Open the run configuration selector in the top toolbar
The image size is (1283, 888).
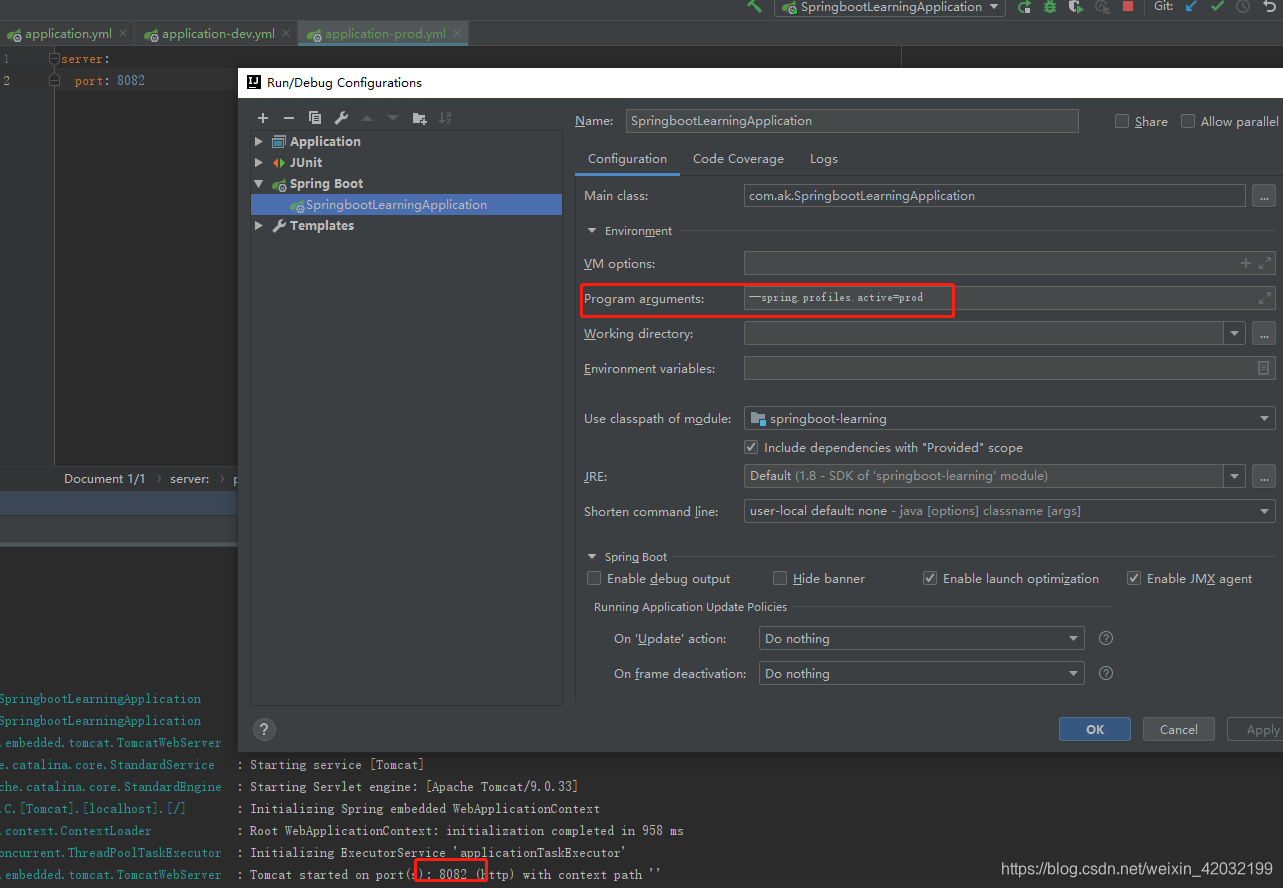point(890,7)
